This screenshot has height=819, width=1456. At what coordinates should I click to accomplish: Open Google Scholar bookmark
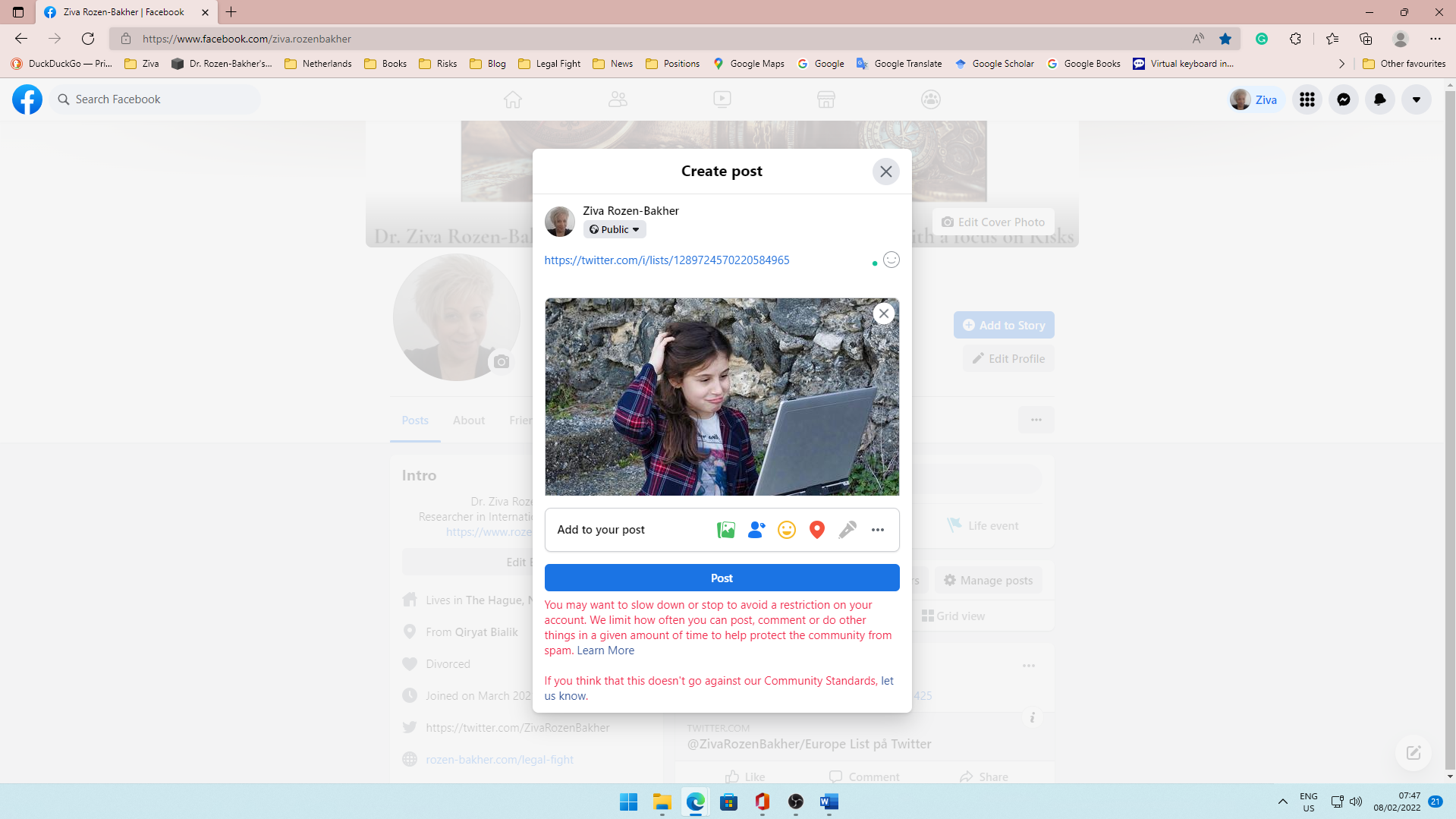point(994,64)
